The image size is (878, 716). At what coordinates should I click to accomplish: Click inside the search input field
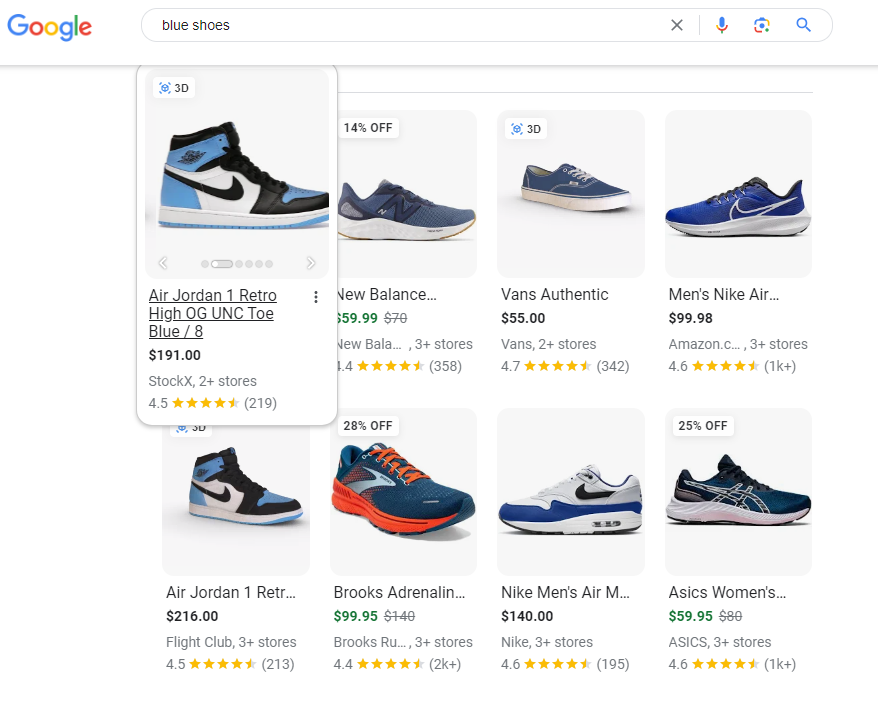[400, 25]
